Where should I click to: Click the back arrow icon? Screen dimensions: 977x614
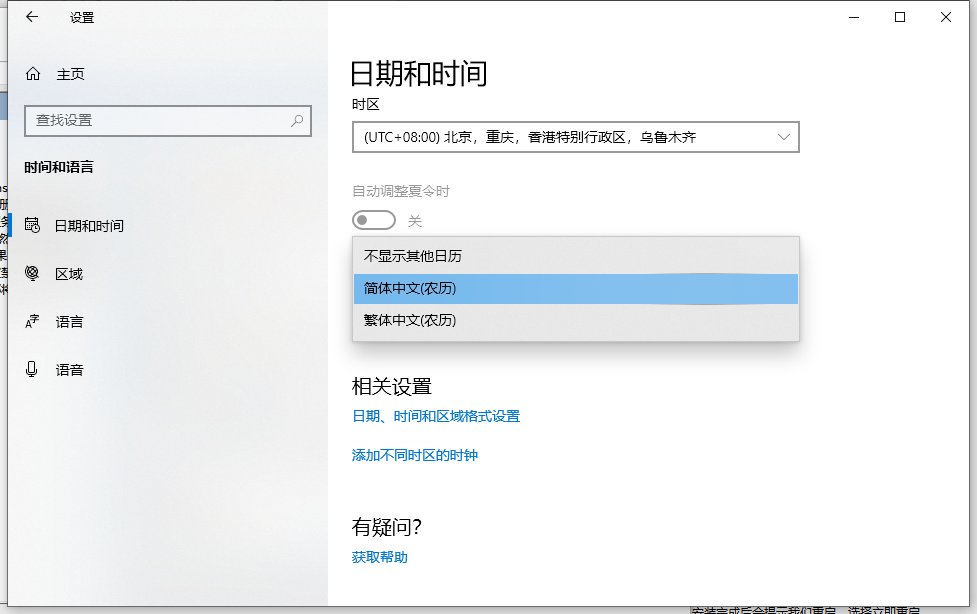point(32,17)
